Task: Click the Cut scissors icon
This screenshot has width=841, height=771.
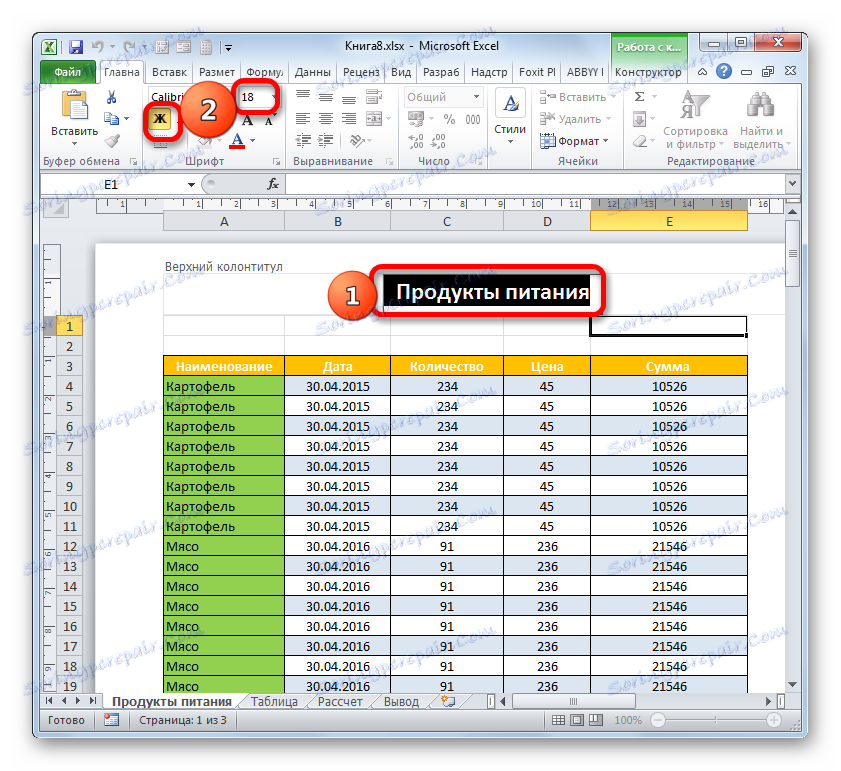Action: coord(112,97)
